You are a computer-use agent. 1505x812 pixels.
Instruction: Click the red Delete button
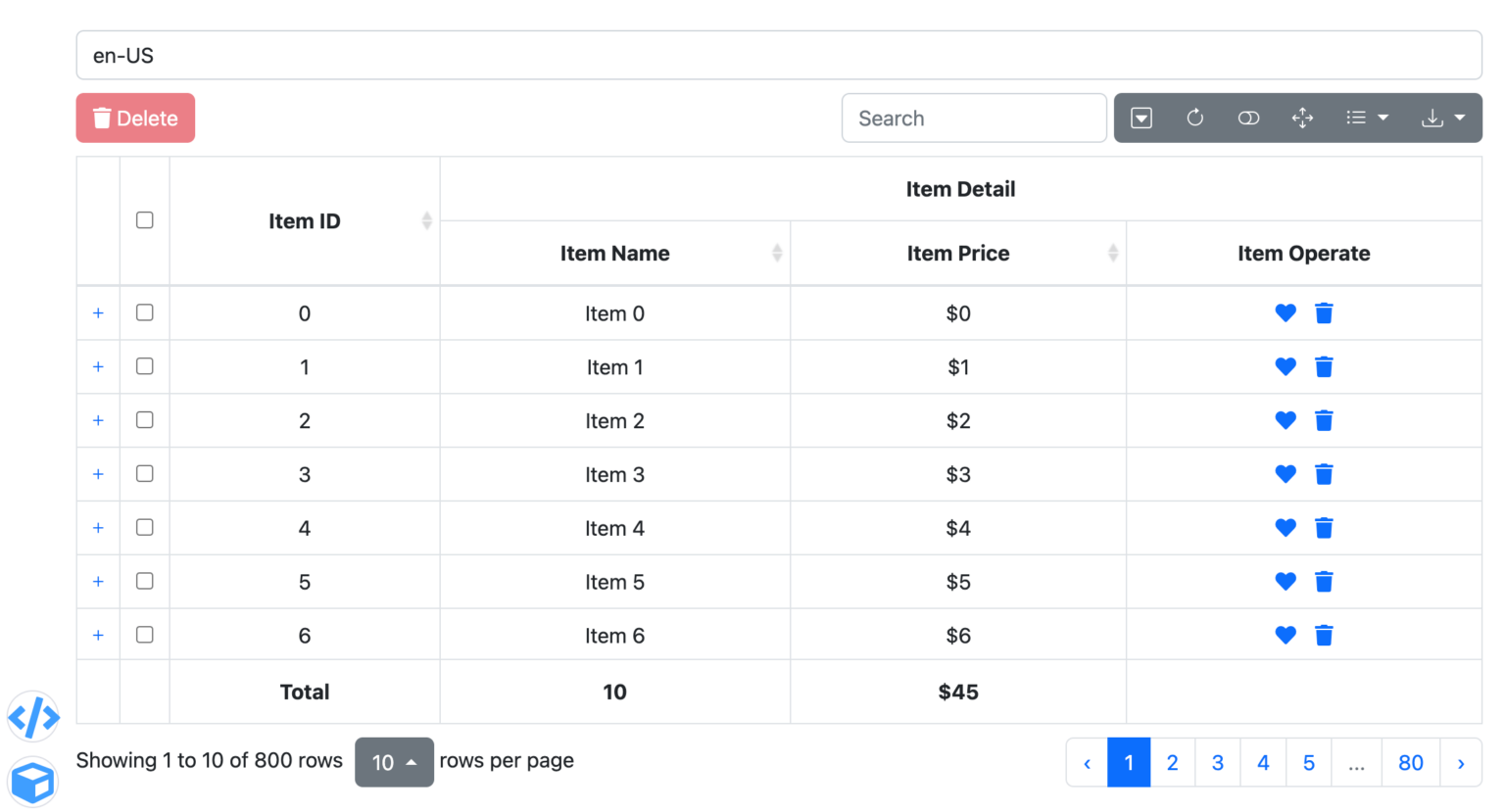[135, 118]
